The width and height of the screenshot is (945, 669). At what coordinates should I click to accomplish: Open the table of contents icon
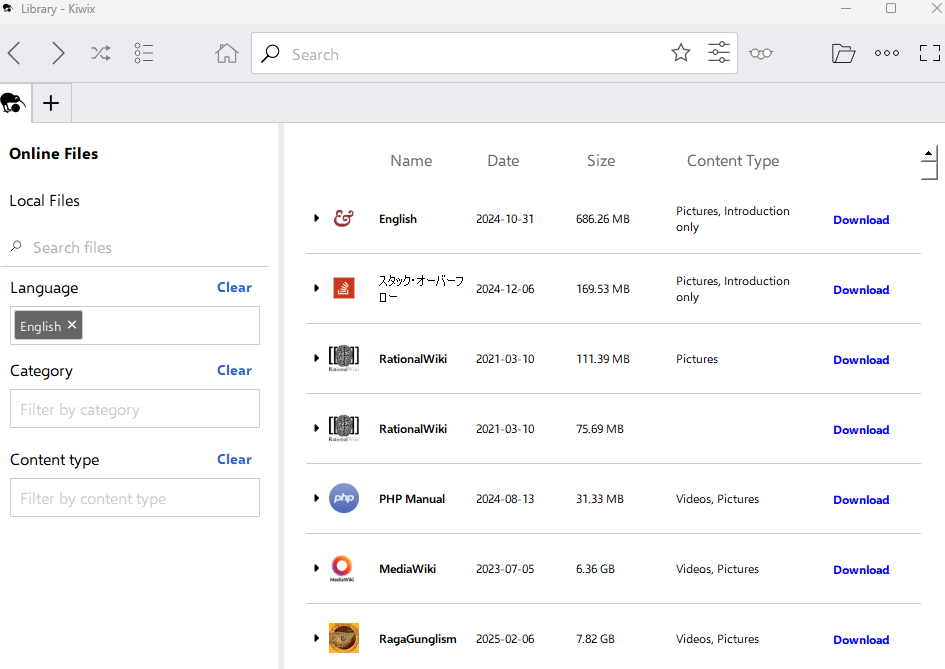coord(144,54)
